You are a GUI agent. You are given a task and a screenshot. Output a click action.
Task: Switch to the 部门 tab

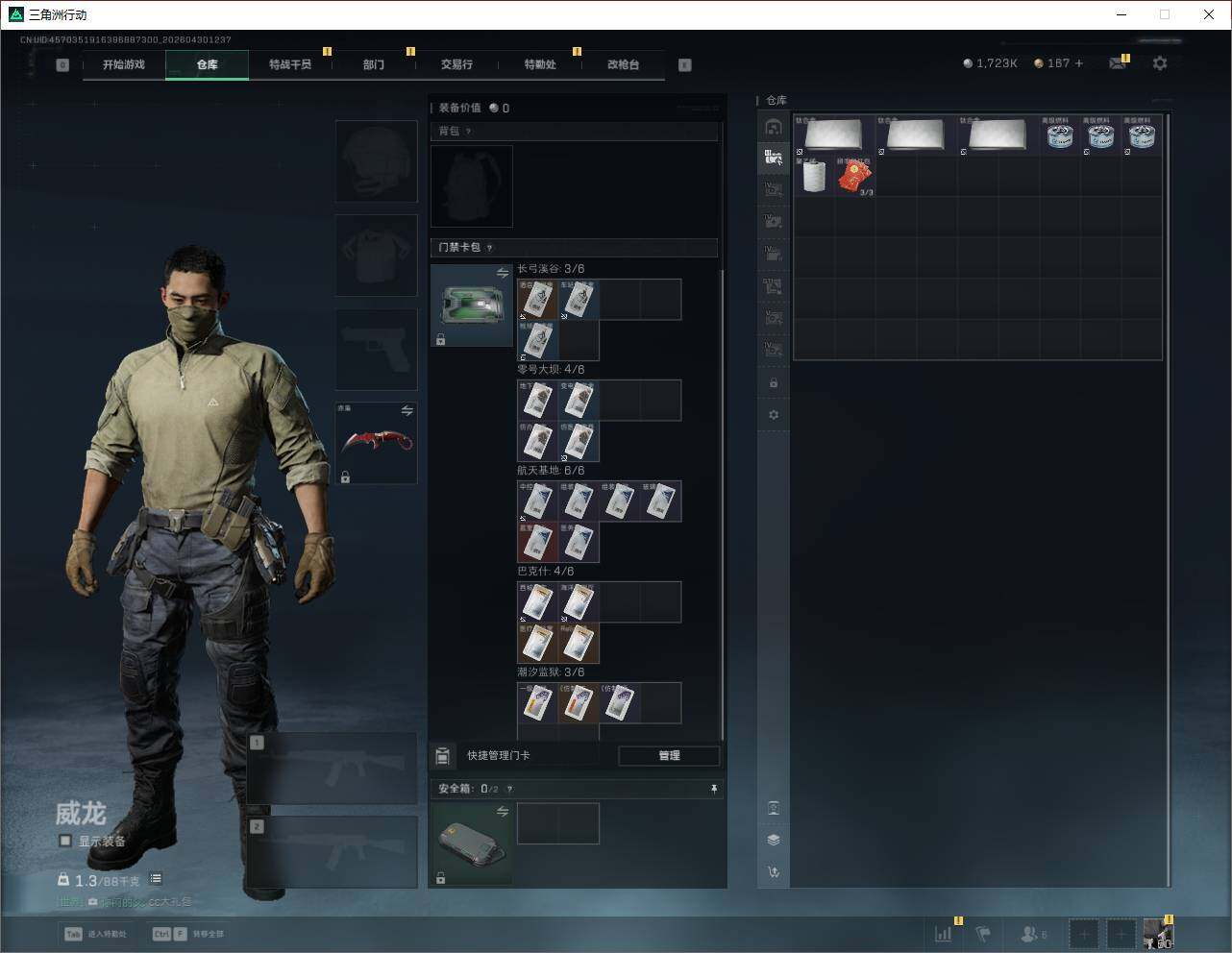click(374, 64)
